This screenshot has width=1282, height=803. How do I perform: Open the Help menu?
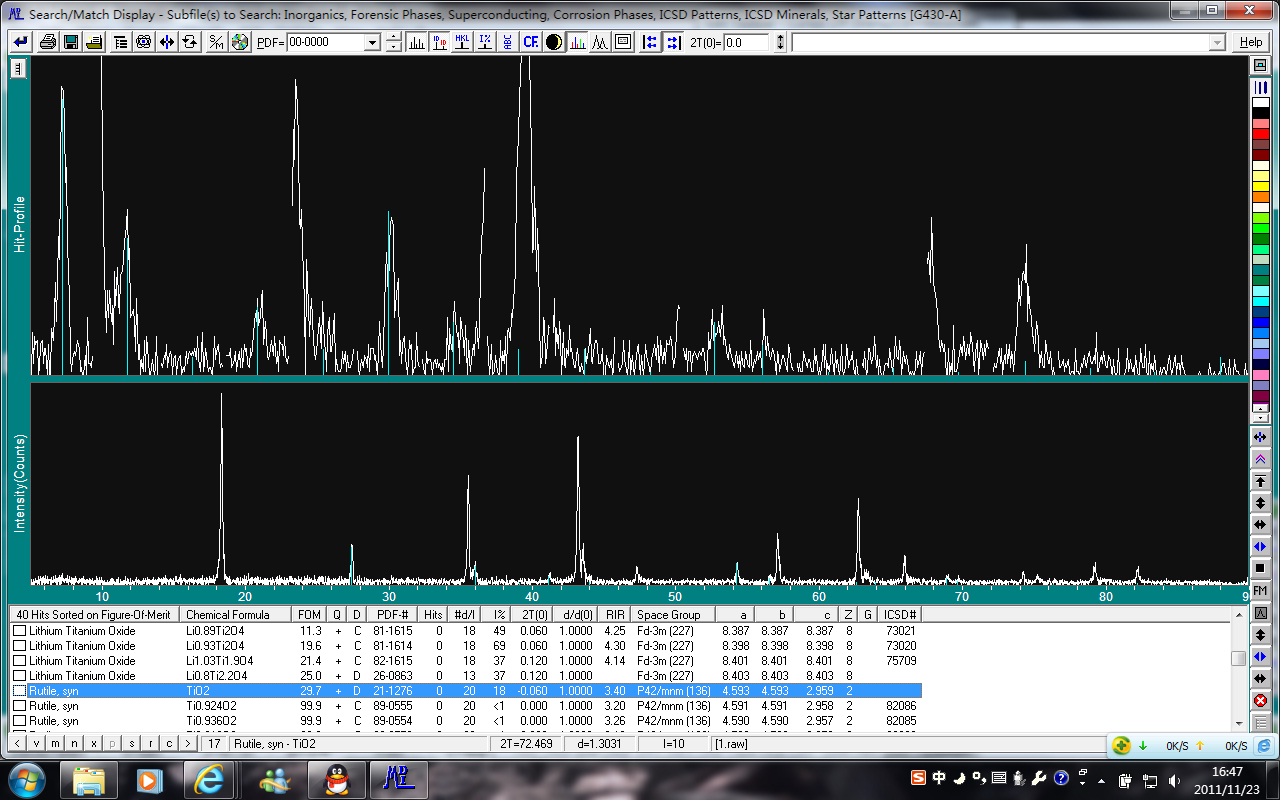(1250, 42)
